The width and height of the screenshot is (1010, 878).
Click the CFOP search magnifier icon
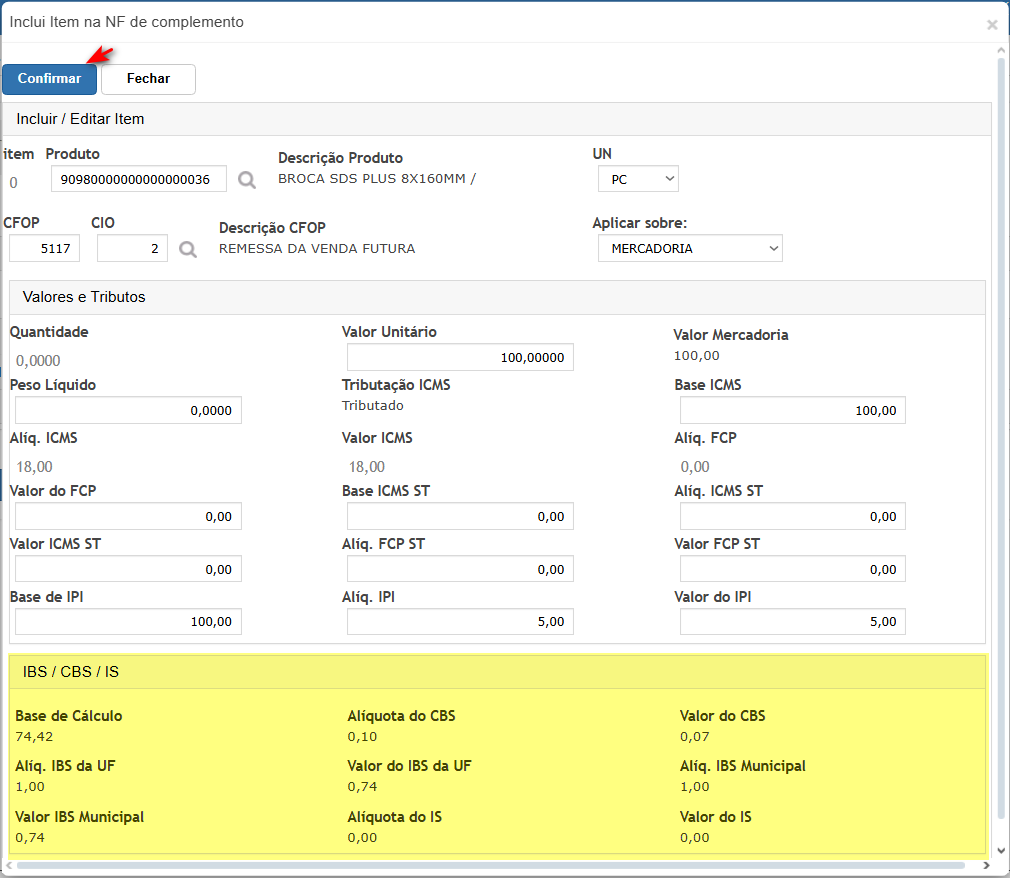tap(187, 249)
